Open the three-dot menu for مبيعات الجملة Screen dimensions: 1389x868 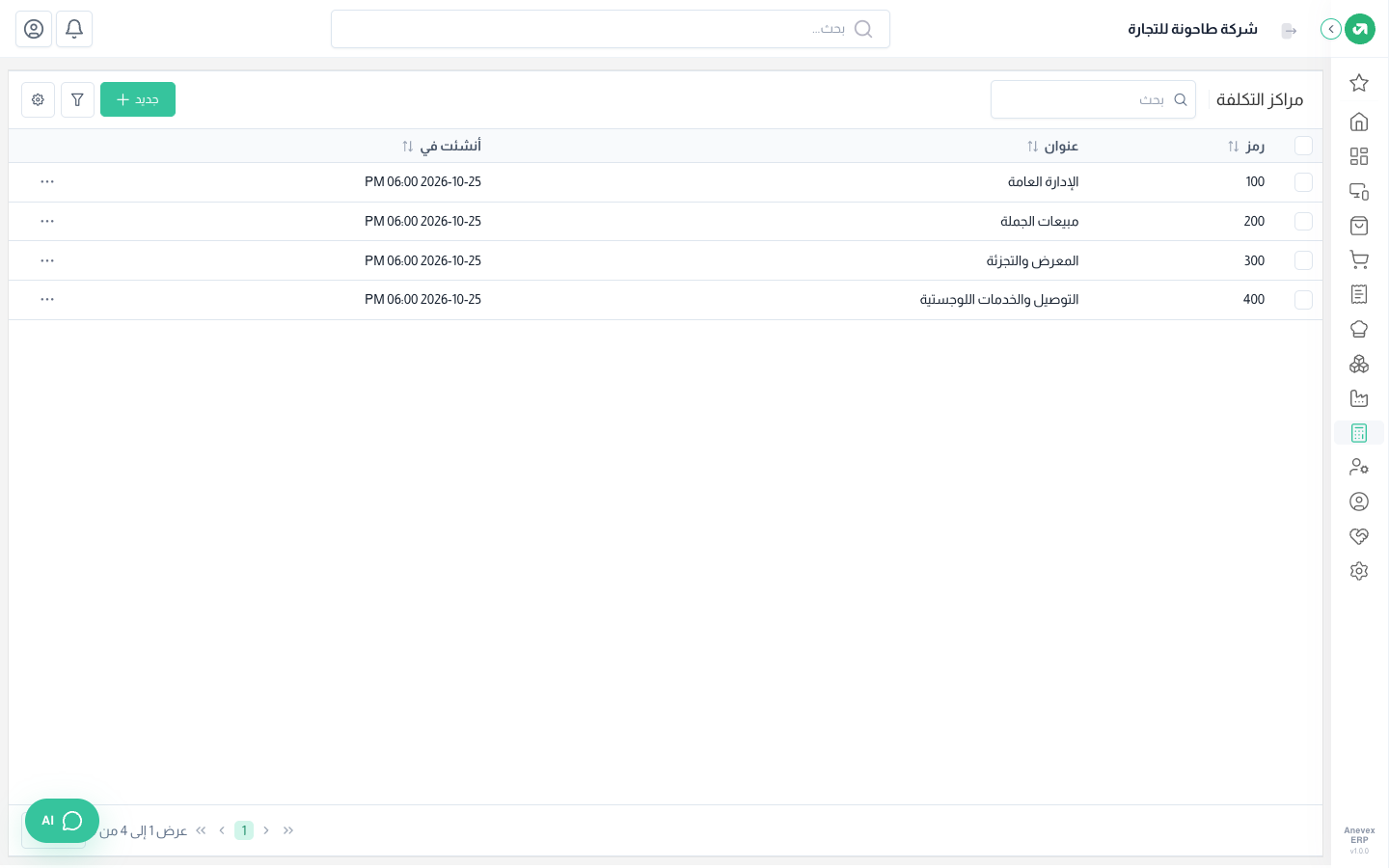(x=47, y=222)
